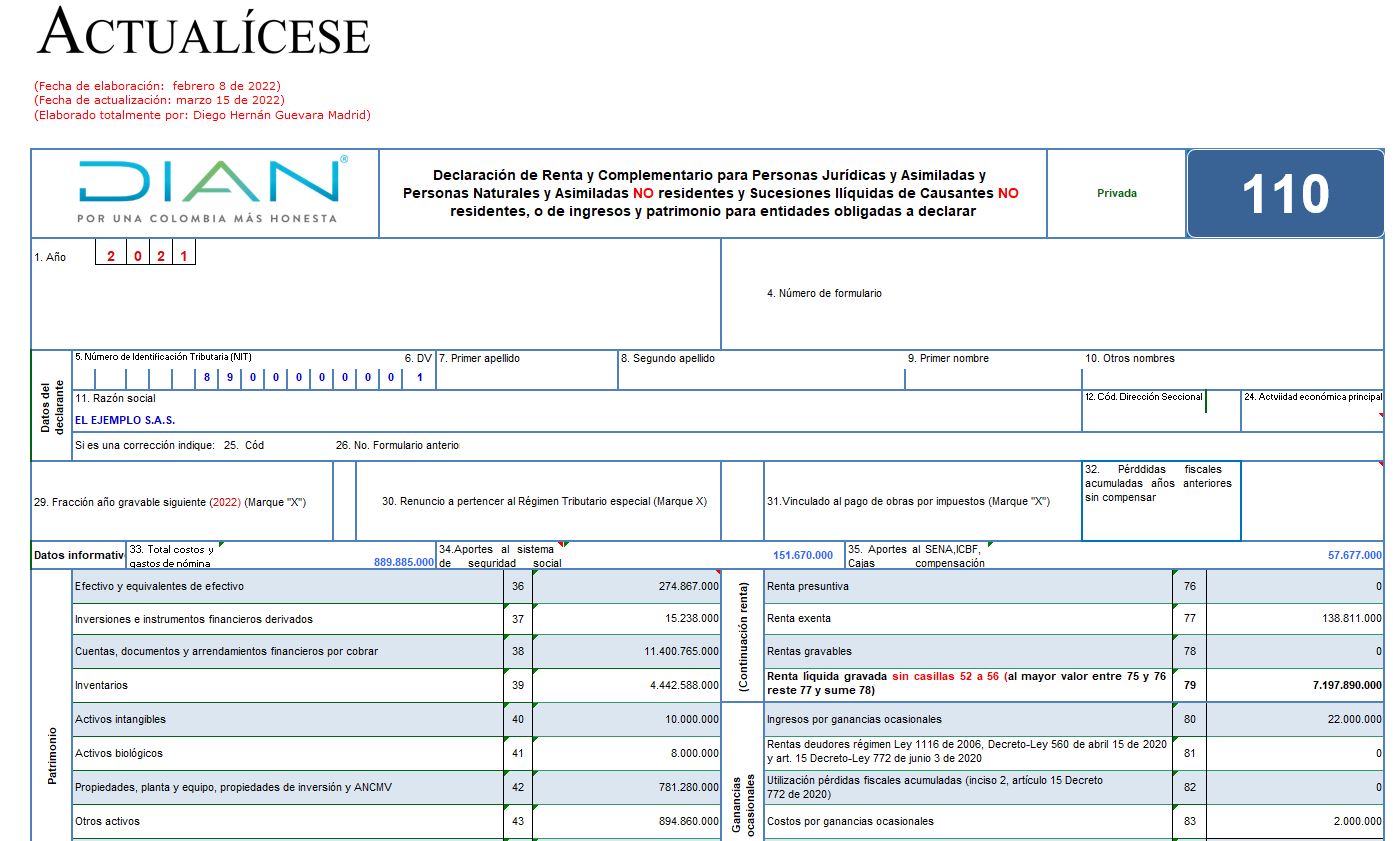The height and width of the screenshot is (841, 1393).
Task: Select the 'Activos intangibles' value 10.000.000
Action: coord(626,719)
